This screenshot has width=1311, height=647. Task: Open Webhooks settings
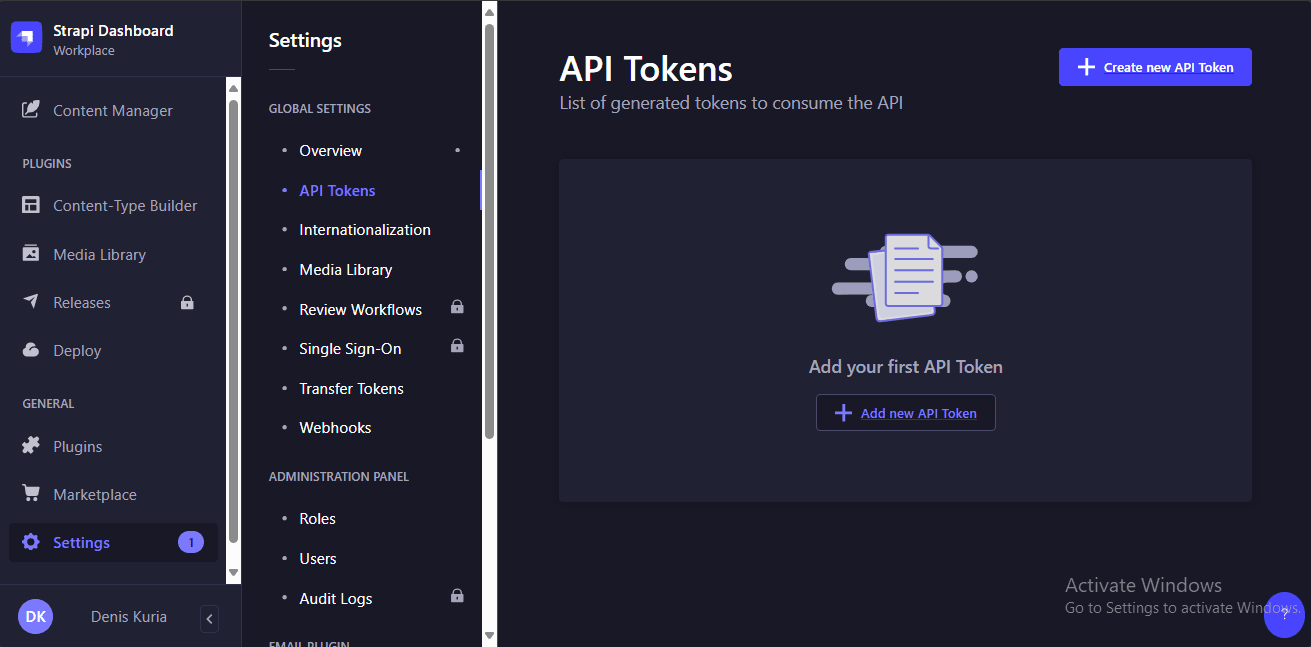[335, 427]
